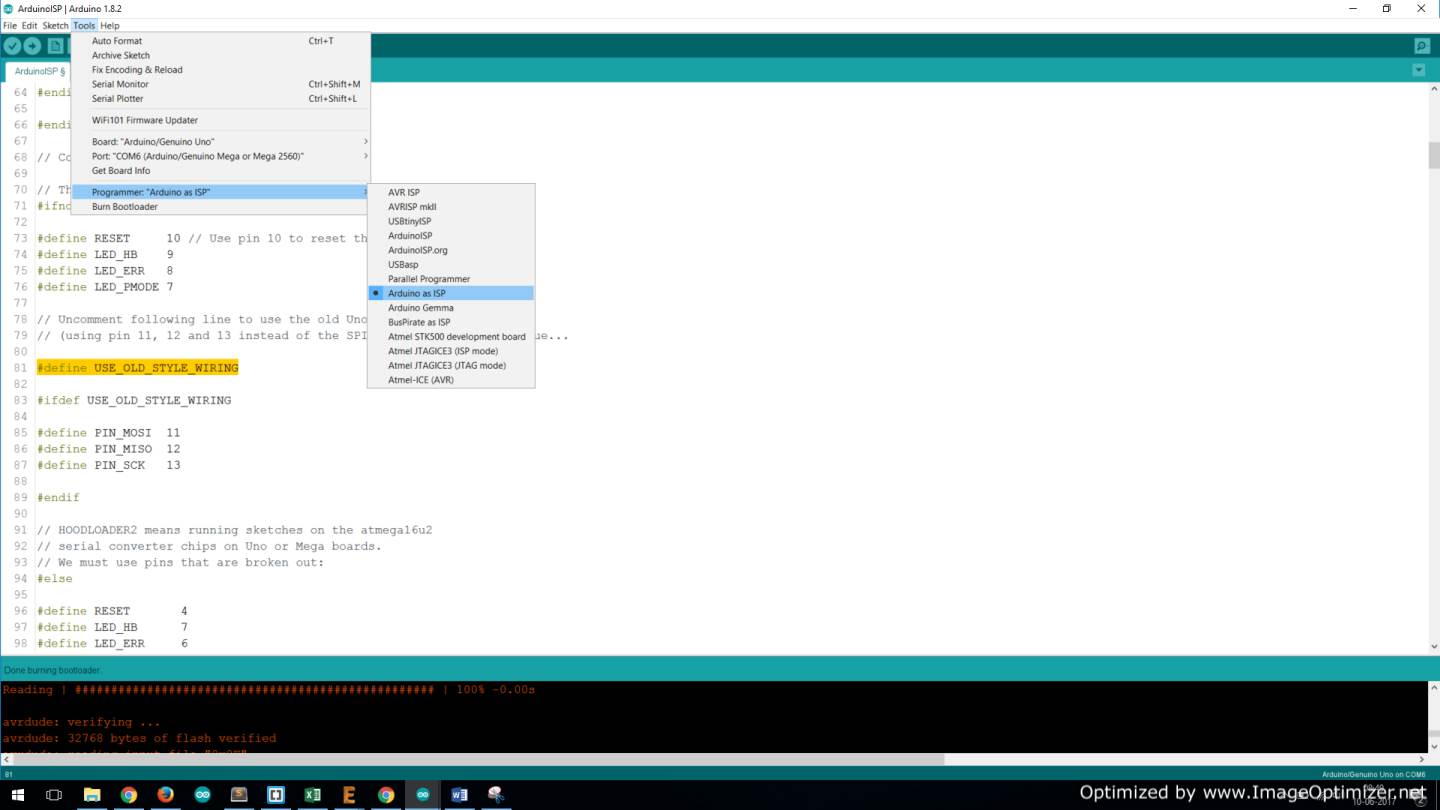Click the Upload arrow toolbar button

coord(33,46)
